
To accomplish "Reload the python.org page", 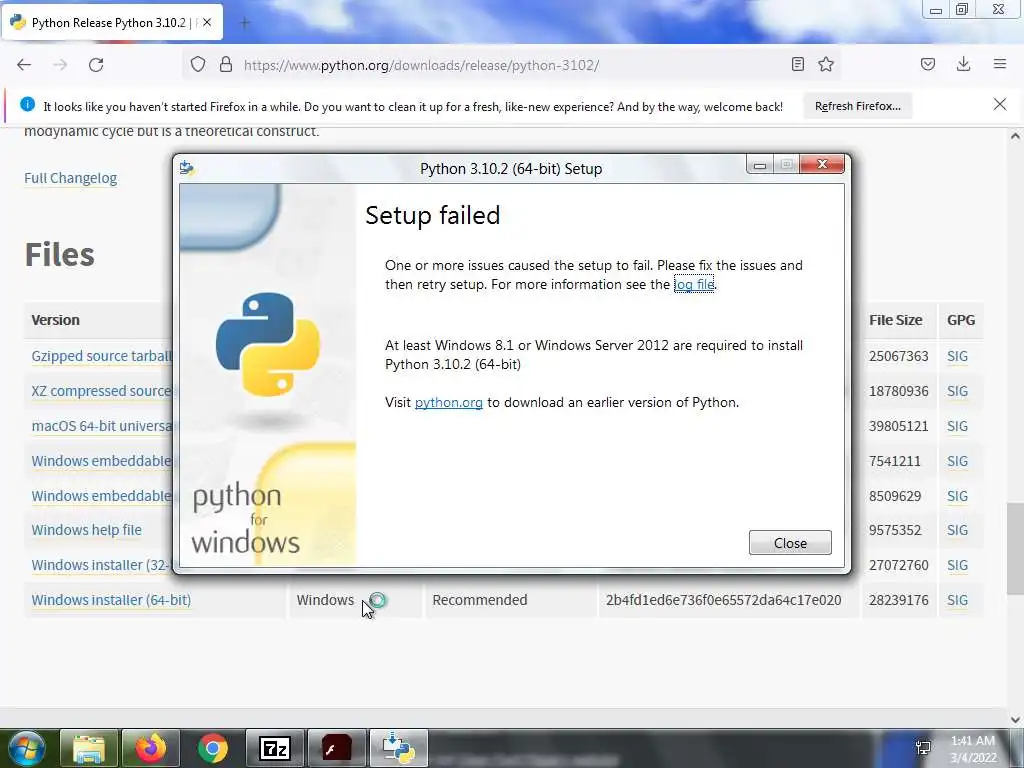I will pos(96,65).
